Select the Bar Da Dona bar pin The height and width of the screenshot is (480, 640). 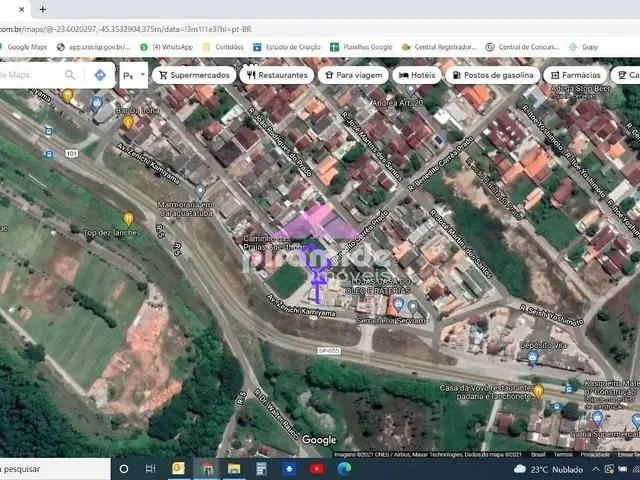[x=128, y=122]
